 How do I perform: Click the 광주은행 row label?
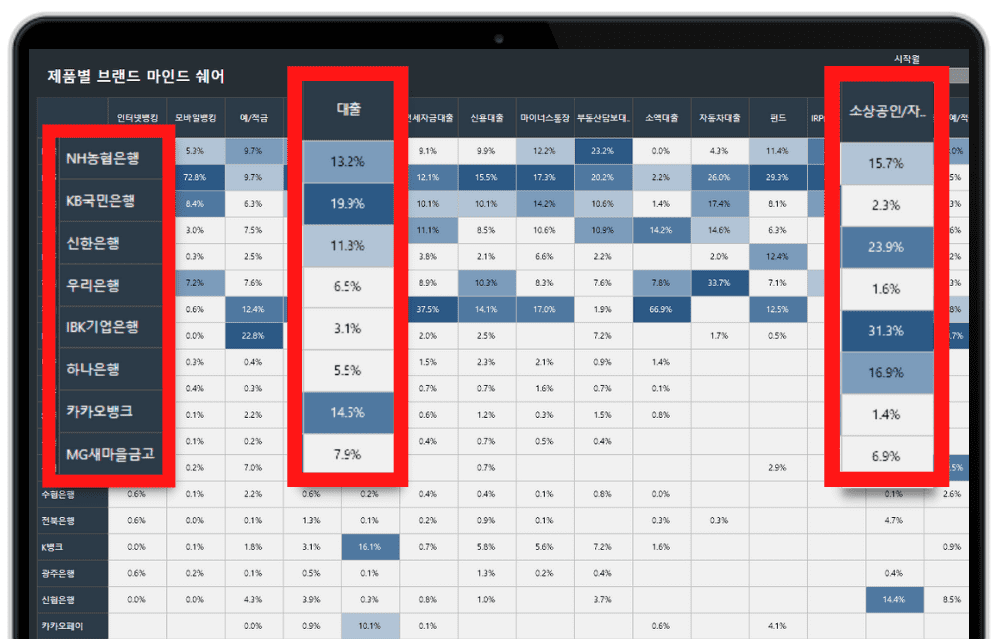pos(73,573)
